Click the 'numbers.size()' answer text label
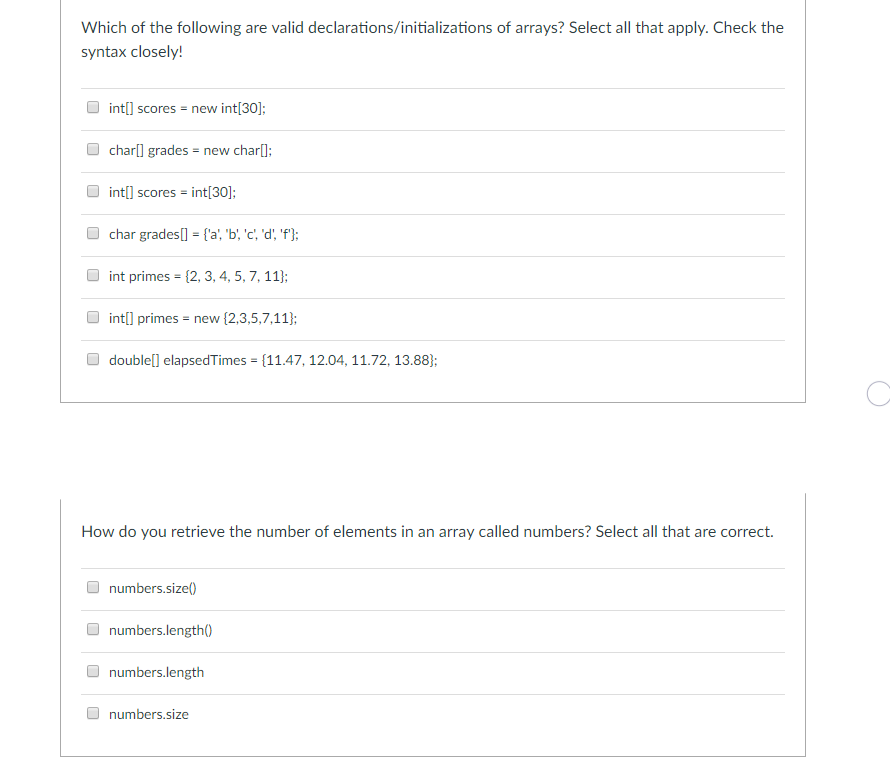The width and height of the screenshot is (890, 779). coord(152,587)
